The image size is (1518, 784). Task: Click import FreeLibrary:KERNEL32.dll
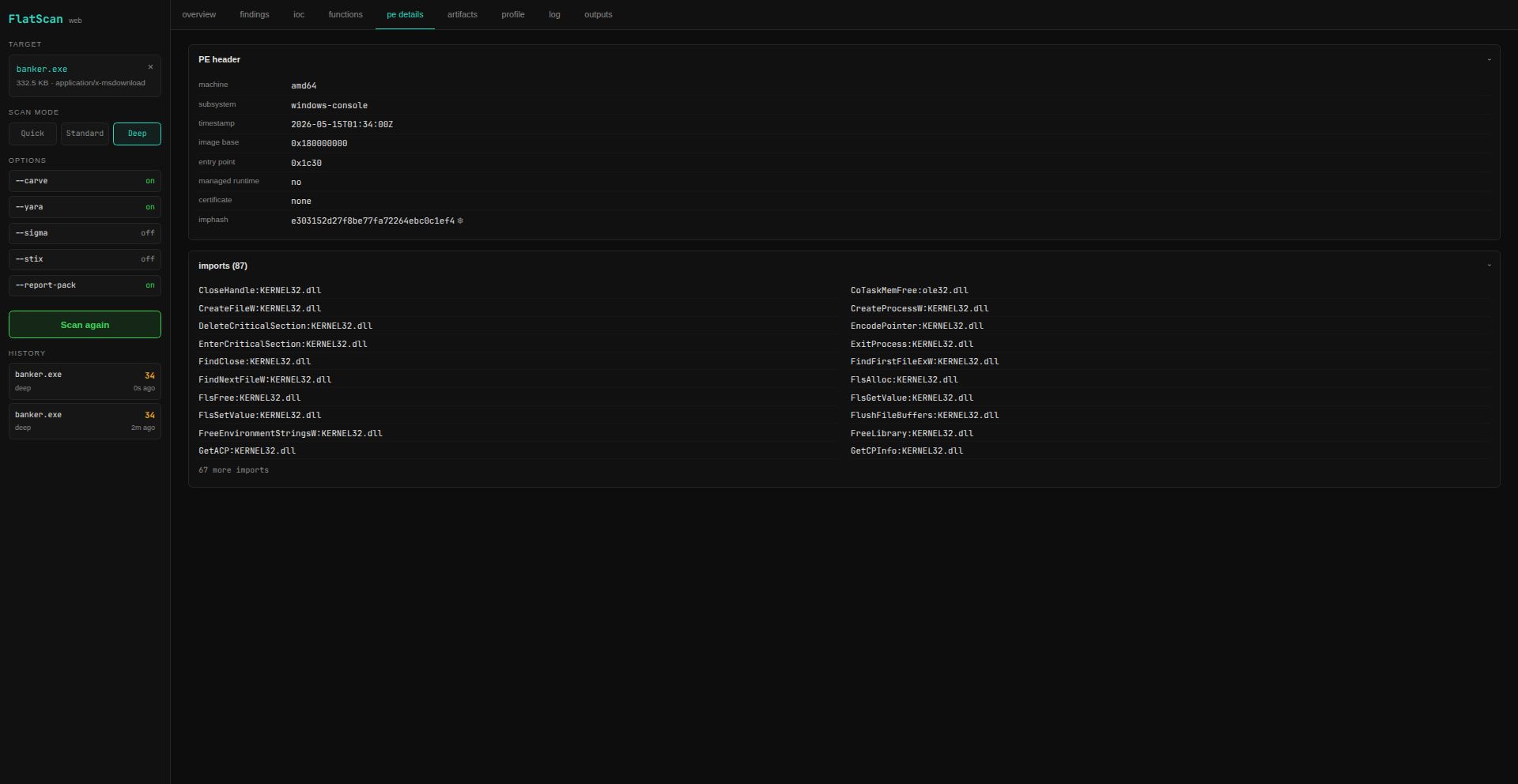tap(912, 434)
